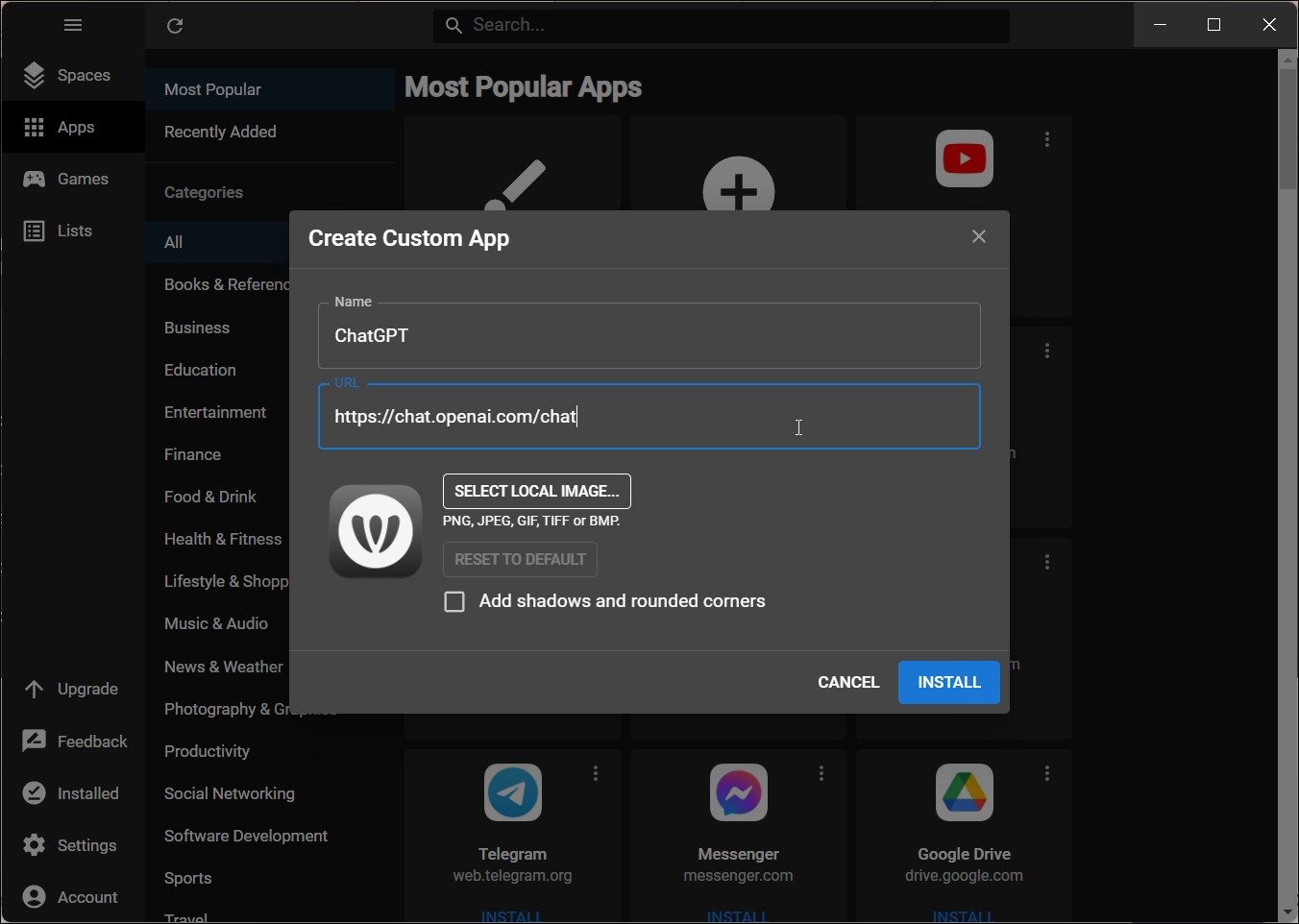
Task: Select the Business category
Action: (196, 328)
